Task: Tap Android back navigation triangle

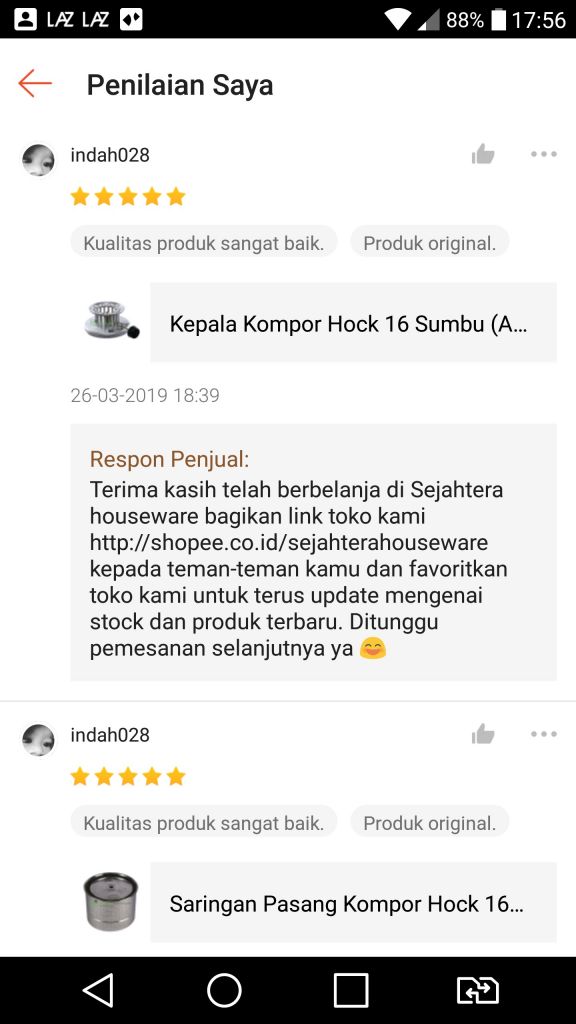Action: (99, 990)
